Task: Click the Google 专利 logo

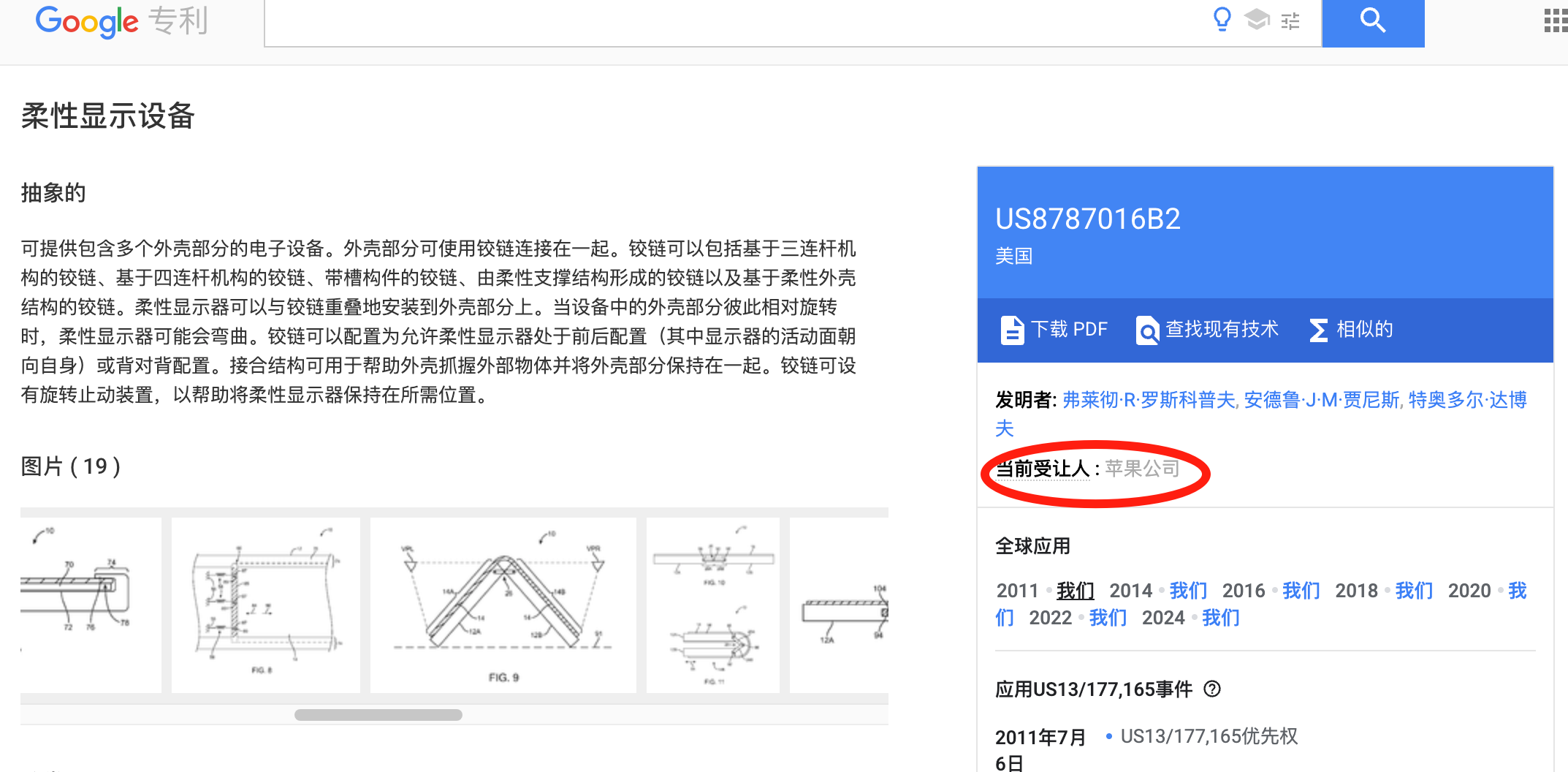Action: click(121, 21)
